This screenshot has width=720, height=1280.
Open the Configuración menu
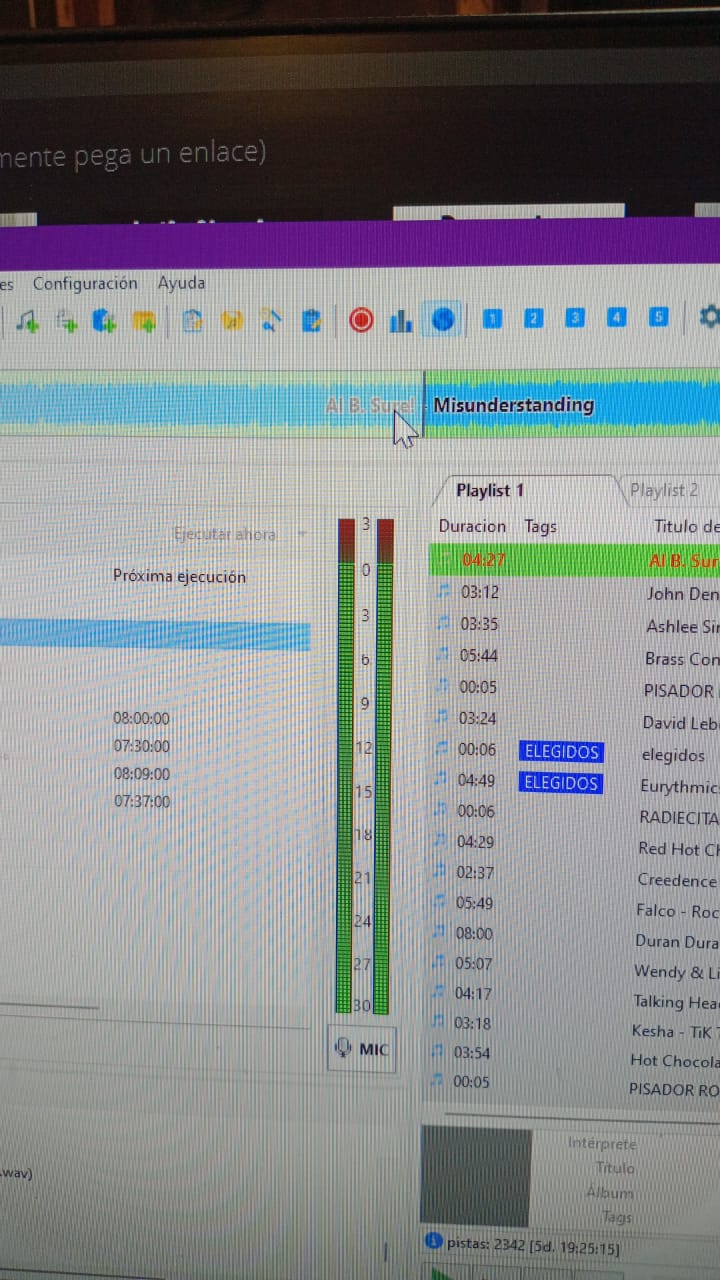[x=85, y=283]
